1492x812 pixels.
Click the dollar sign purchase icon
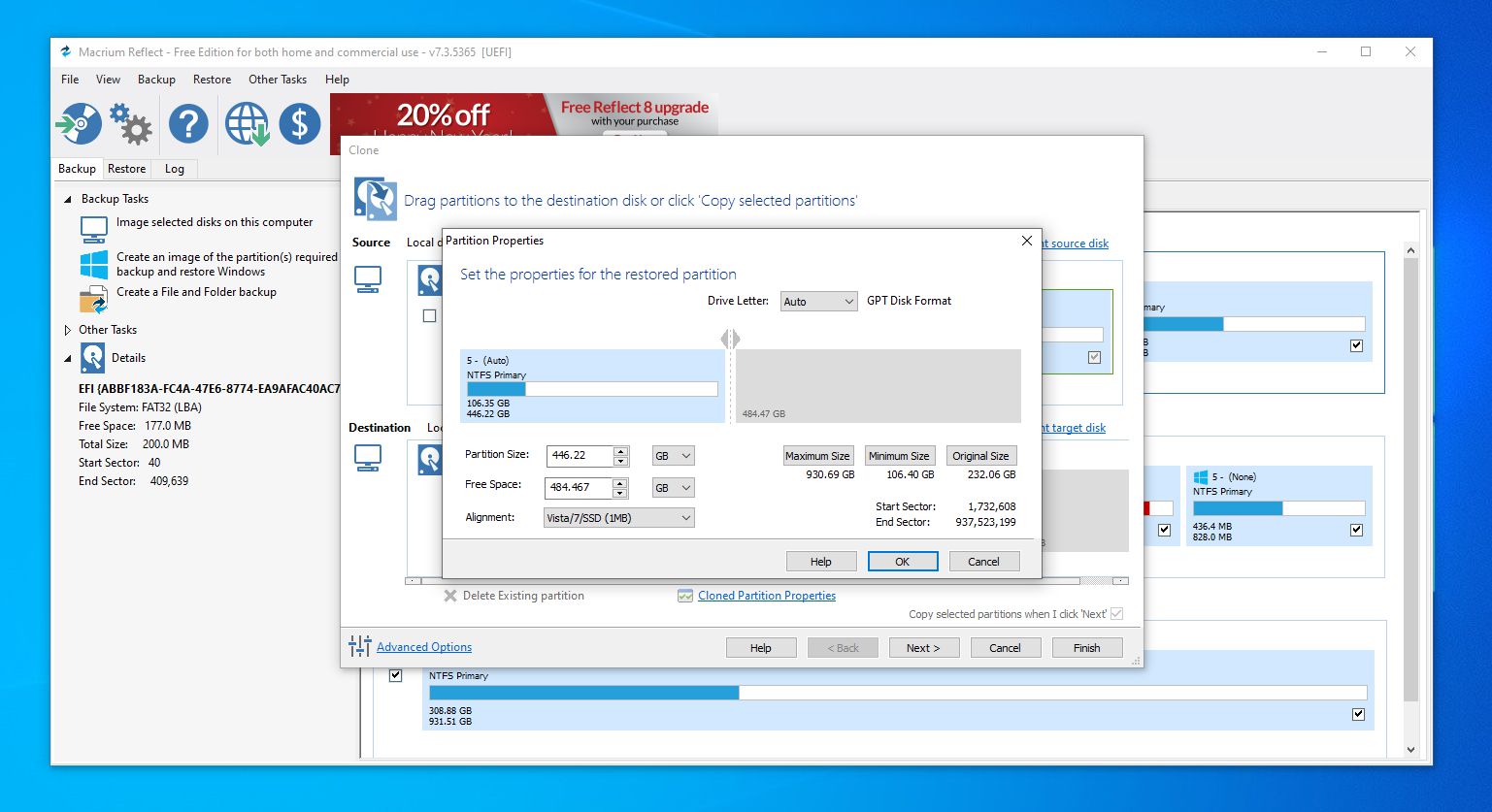[300, 124]
